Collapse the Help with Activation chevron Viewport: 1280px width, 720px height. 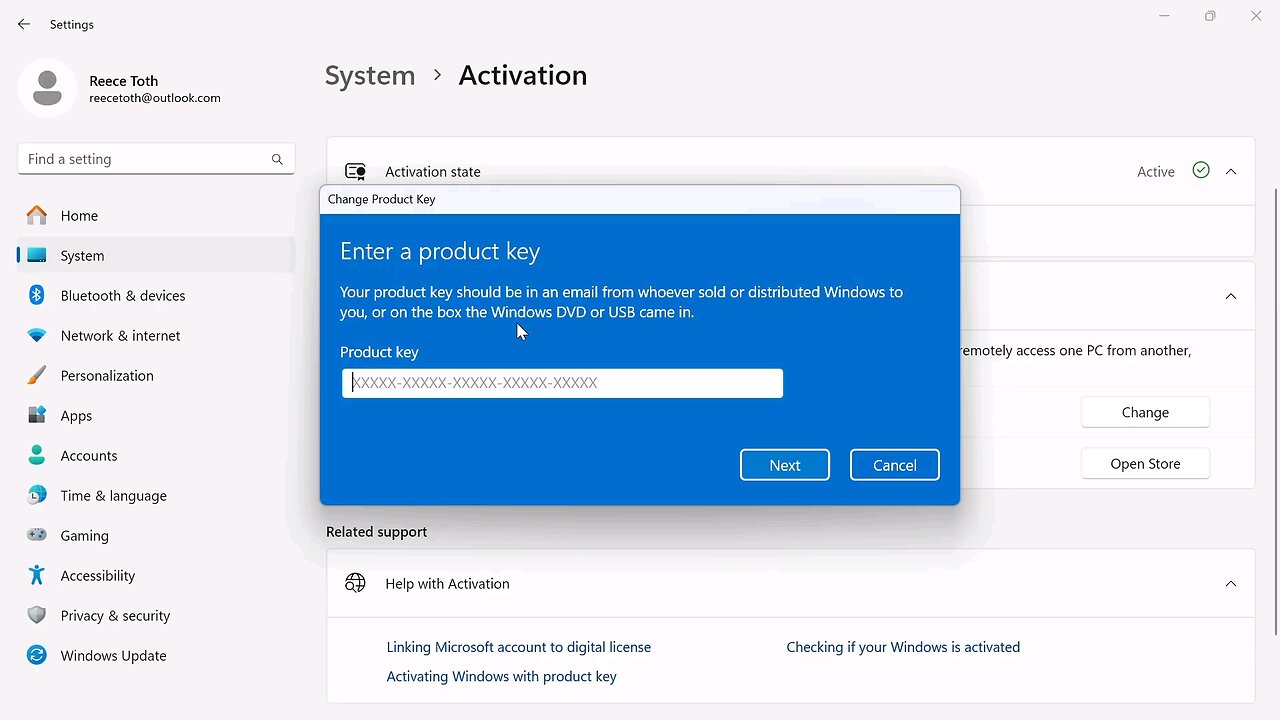pos(1231,584)
